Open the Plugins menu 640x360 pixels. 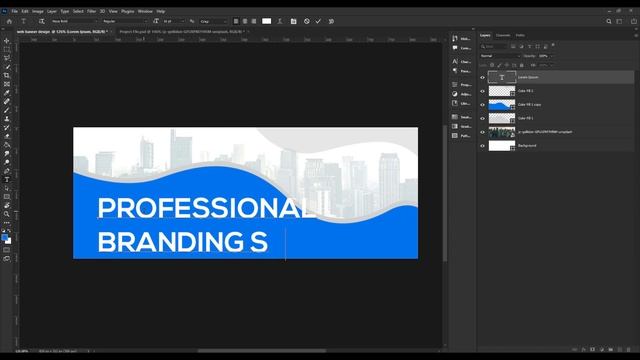pyautogui.click(x=127, y=11)
